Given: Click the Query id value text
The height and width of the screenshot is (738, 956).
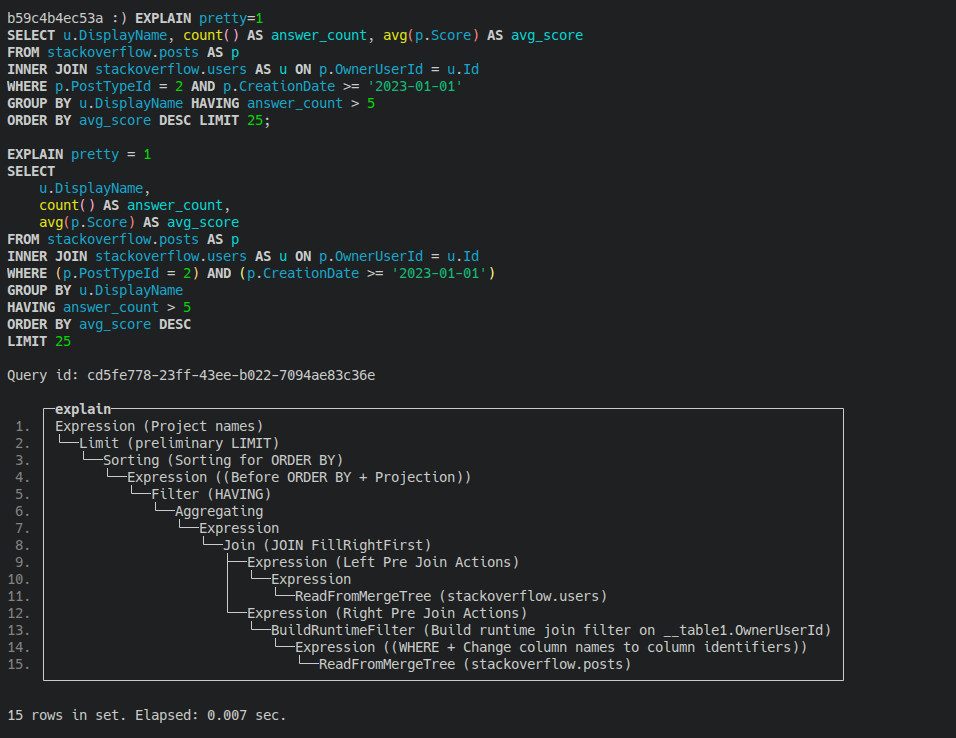Looking at the screenshot, I should click(231, 375).
